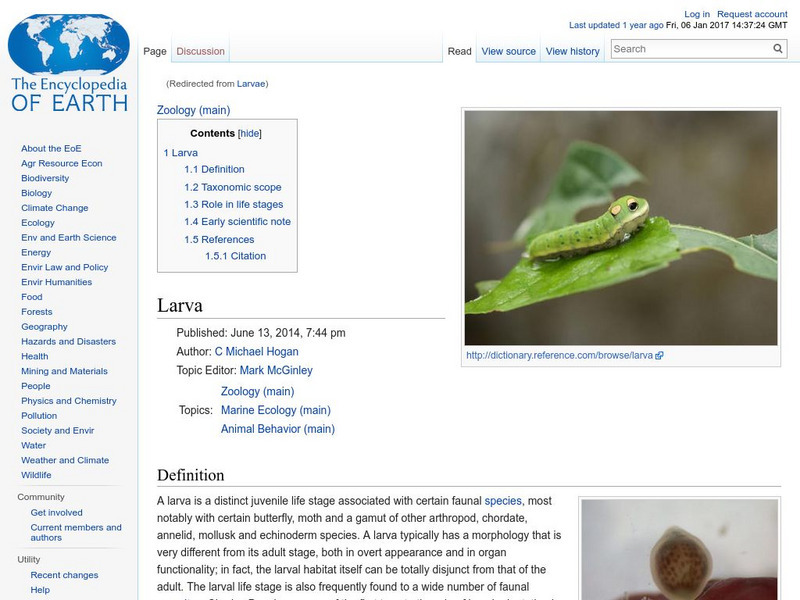Jump to '1.3 Role in life stages'

pyautogui.click(x=234, y=205)
